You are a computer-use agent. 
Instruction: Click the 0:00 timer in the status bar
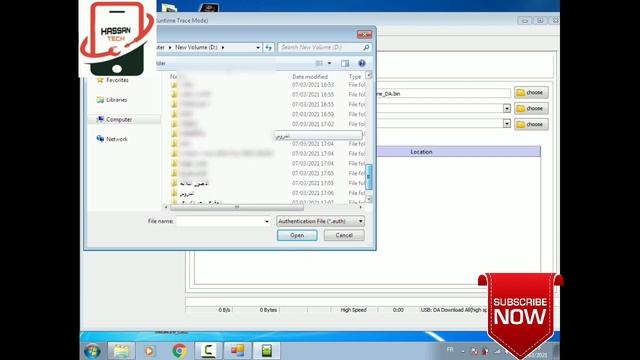[398, 310]
